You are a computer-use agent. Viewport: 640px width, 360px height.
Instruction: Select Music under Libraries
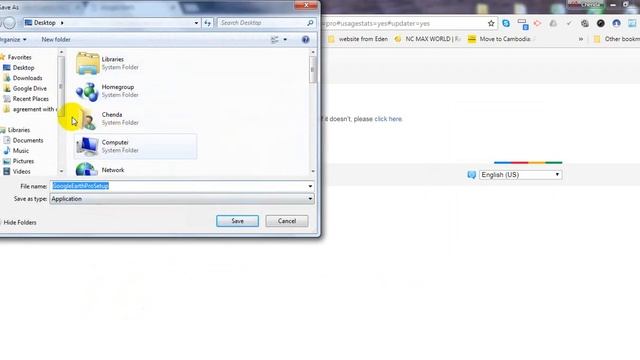16,151
